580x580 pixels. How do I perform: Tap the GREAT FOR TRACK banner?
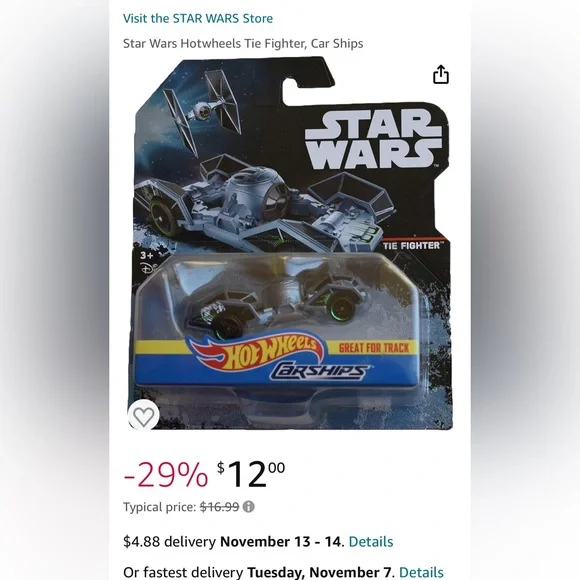[x=374, y=348]
